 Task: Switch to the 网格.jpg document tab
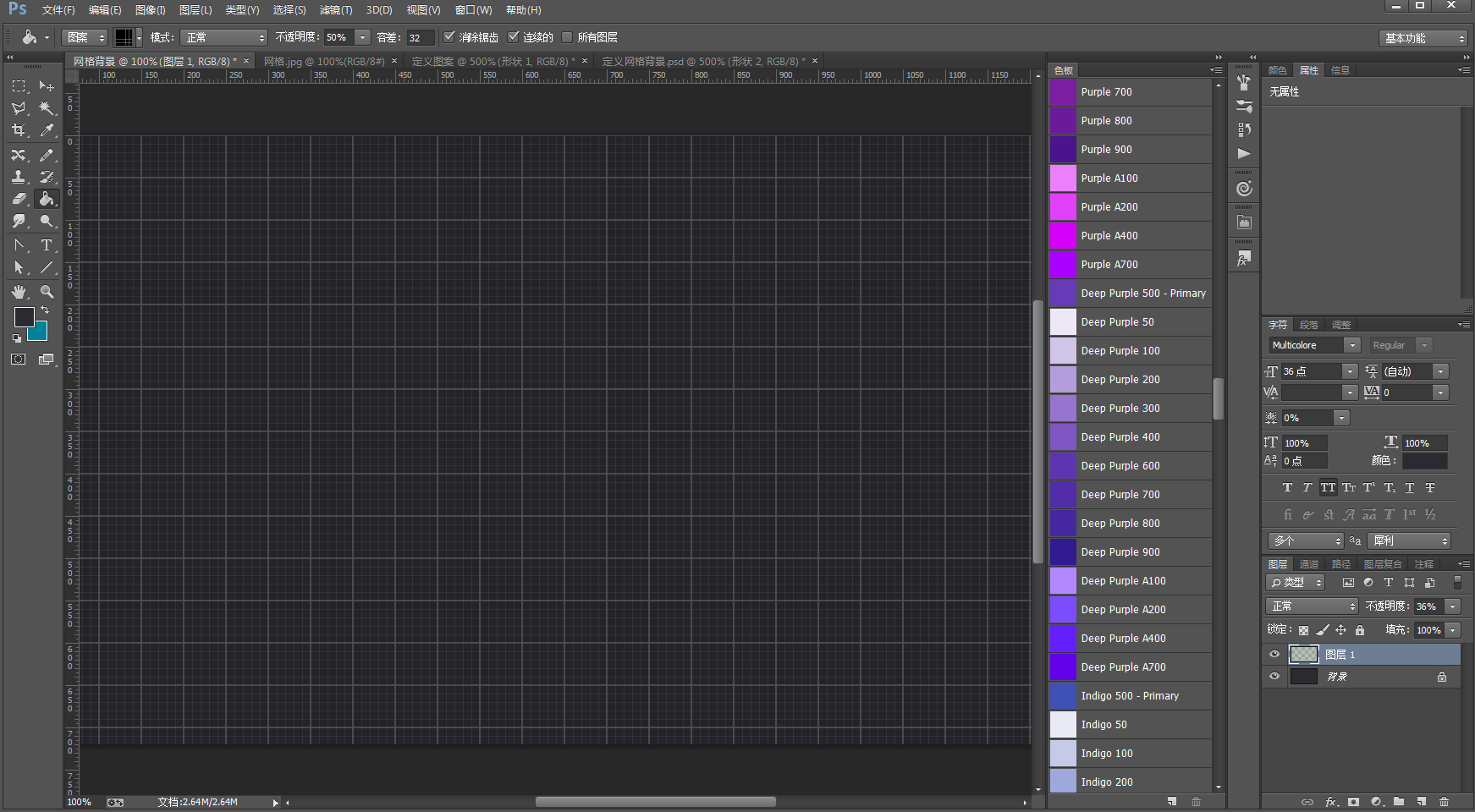point(324,61)
